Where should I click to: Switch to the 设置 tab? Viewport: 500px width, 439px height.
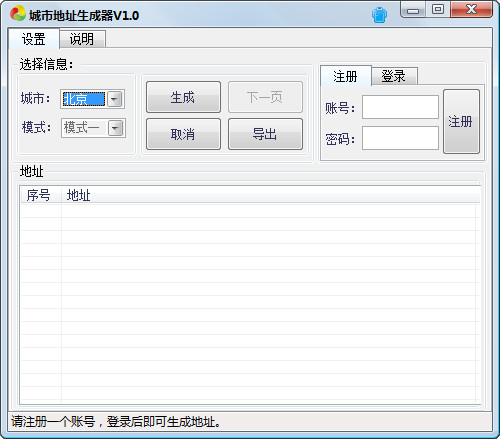(34, 39)
